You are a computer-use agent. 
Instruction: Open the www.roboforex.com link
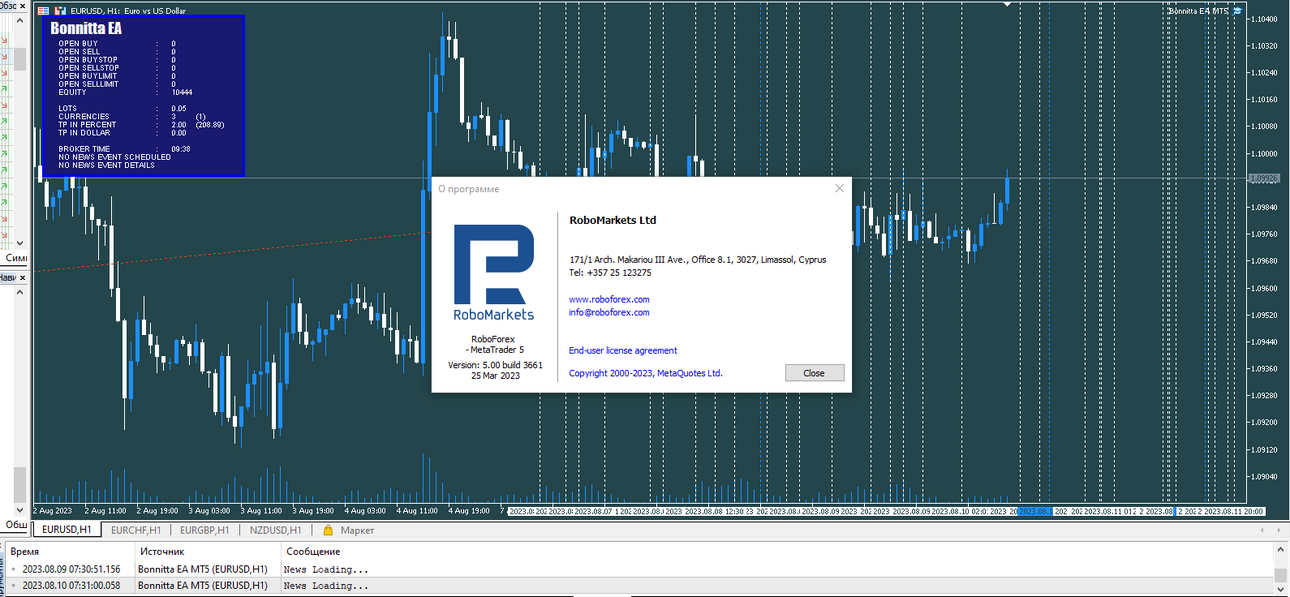[x=609, y=299]
